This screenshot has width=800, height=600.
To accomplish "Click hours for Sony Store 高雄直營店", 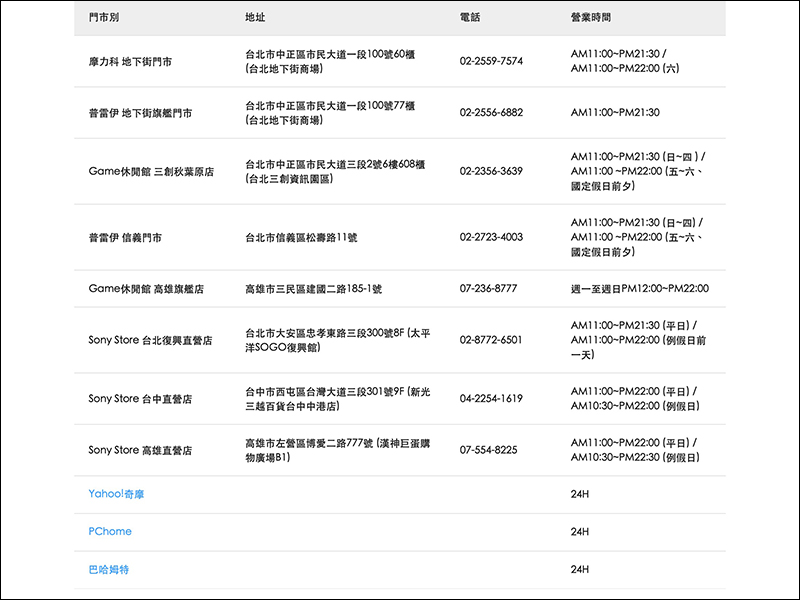I will click(635, 451).
